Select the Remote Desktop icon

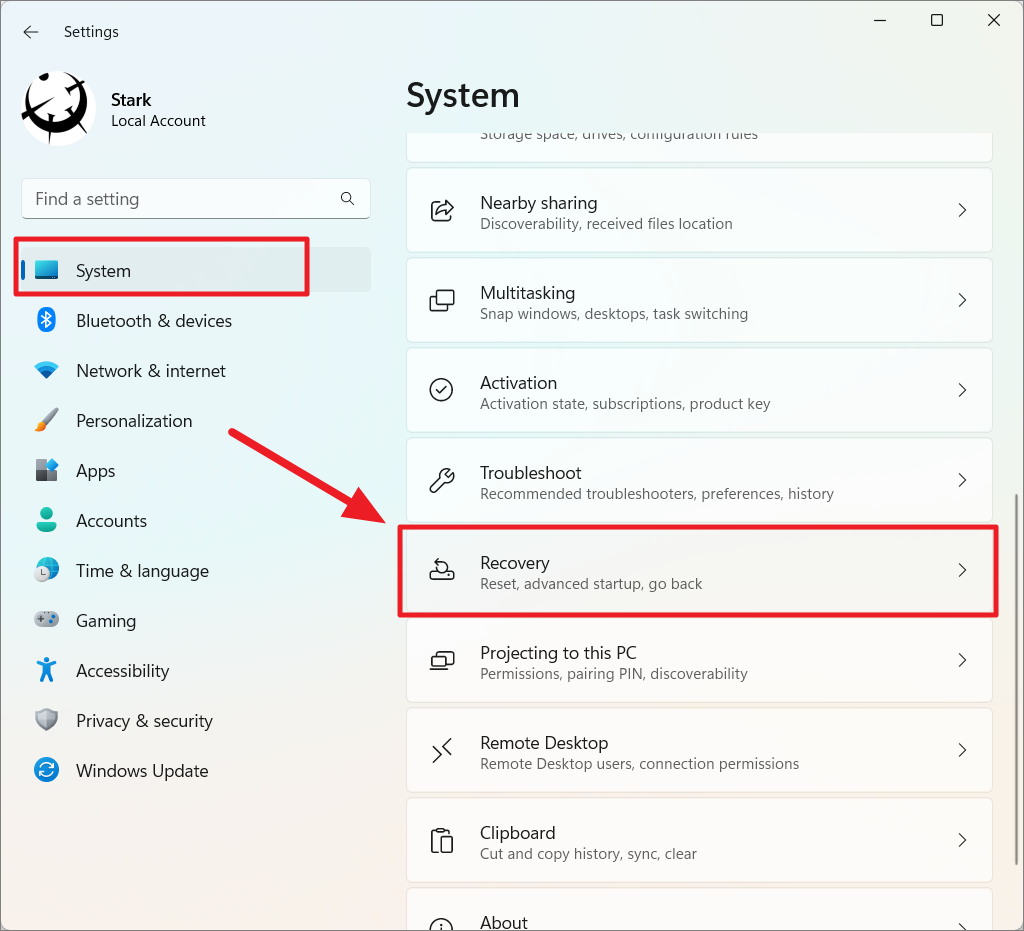click(x=441, y=750)
